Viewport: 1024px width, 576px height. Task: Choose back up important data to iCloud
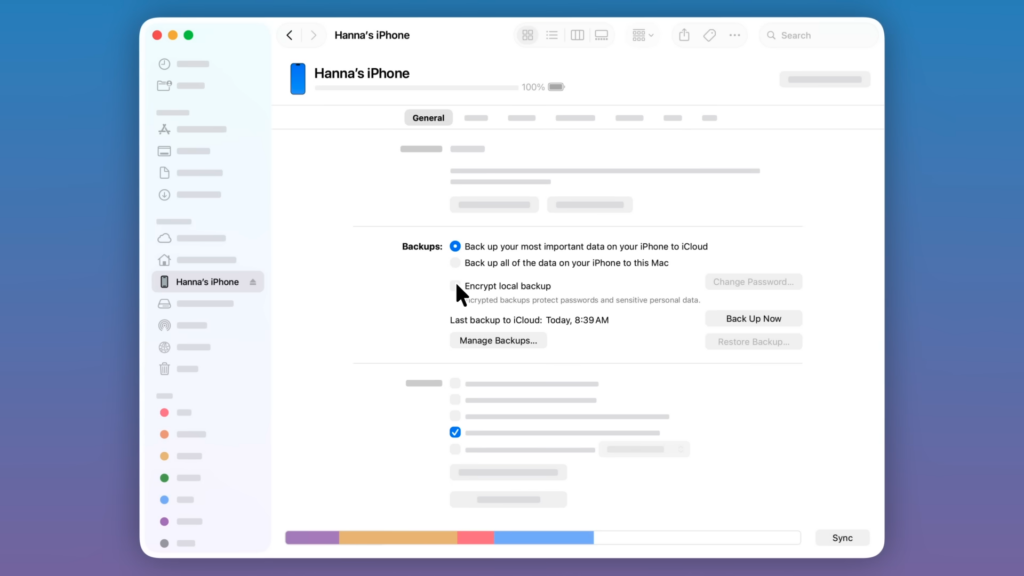pyautogui.click(x=455, y=246)
